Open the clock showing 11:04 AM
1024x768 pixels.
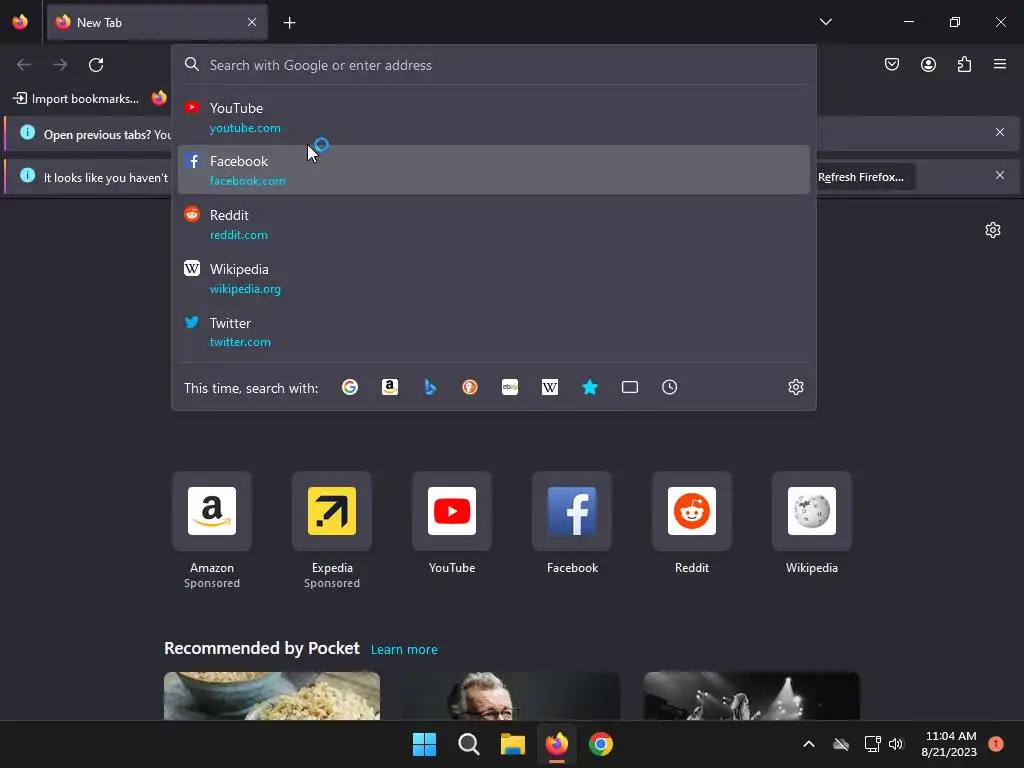[x=950, y=744]
